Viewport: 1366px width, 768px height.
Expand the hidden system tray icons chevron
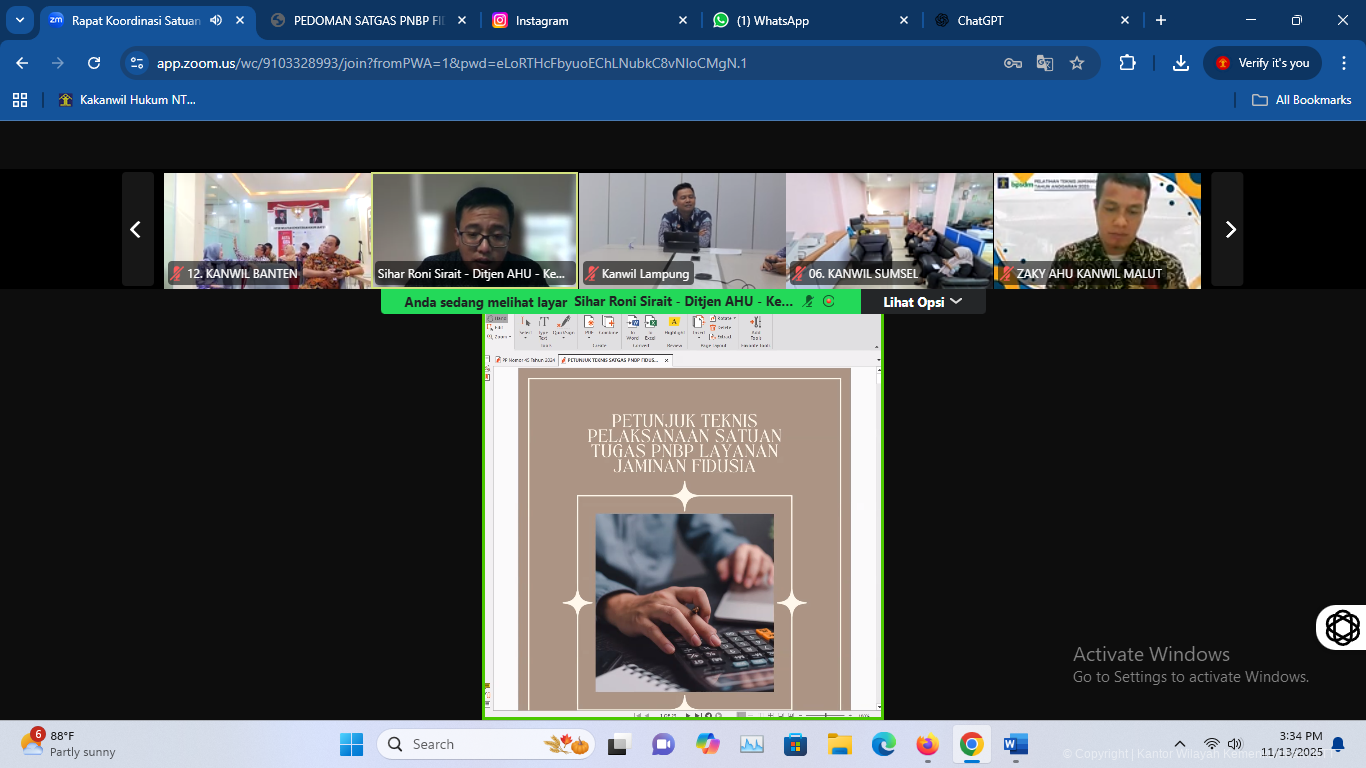point(1179,745)
